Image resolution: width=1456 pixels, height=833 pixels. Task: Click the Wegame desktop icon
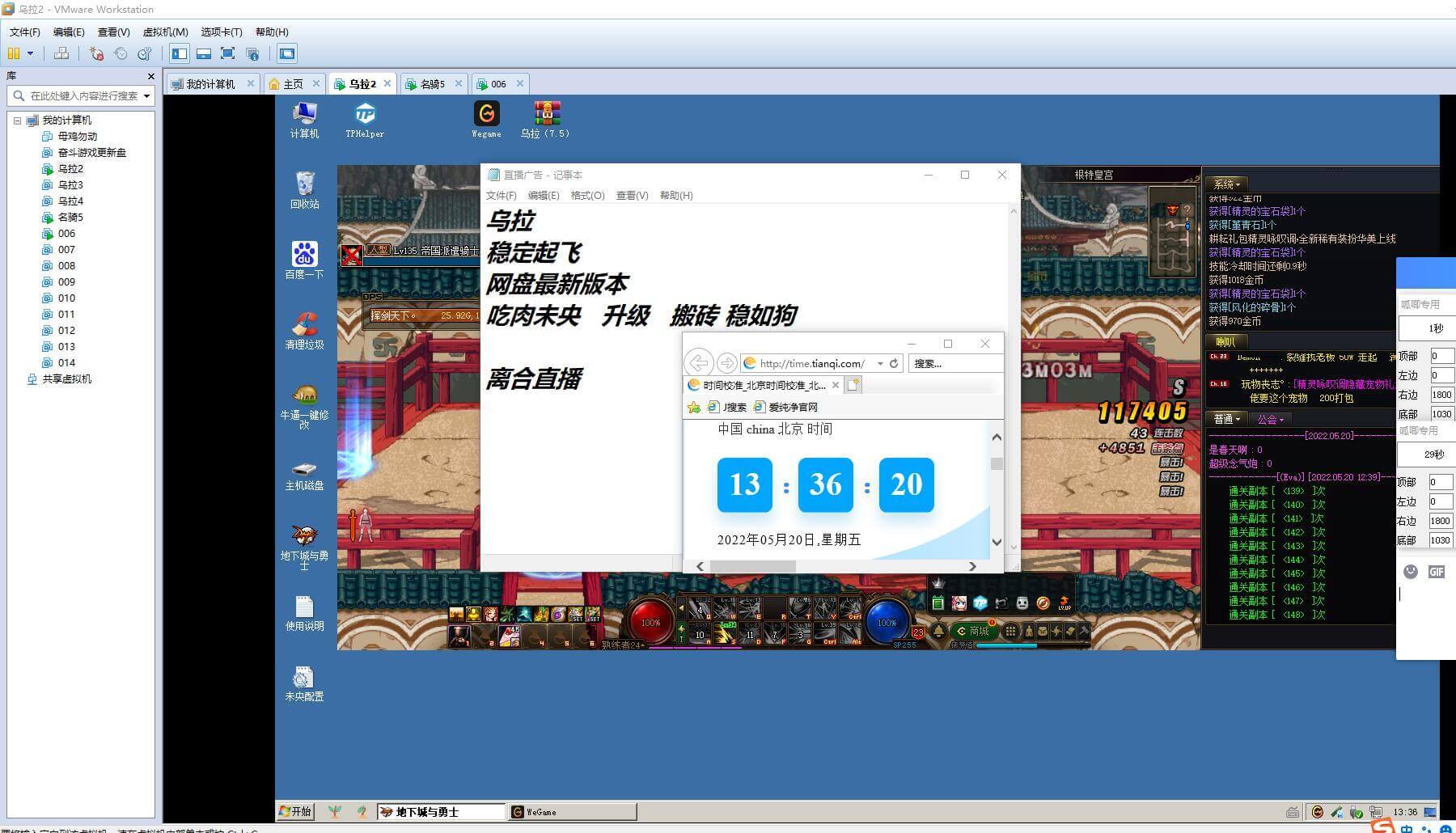tap(486, 120)
